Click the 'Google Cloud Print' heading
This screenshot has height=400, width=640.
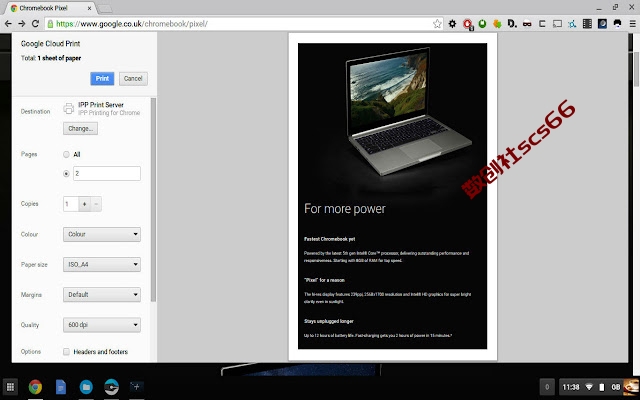pyautogui.click(x=51, y=44)
